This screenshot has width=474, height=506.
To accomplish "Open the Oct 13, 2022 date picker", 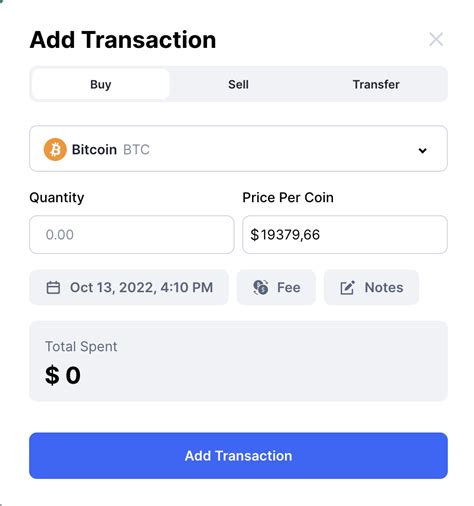I will (129, 287).
